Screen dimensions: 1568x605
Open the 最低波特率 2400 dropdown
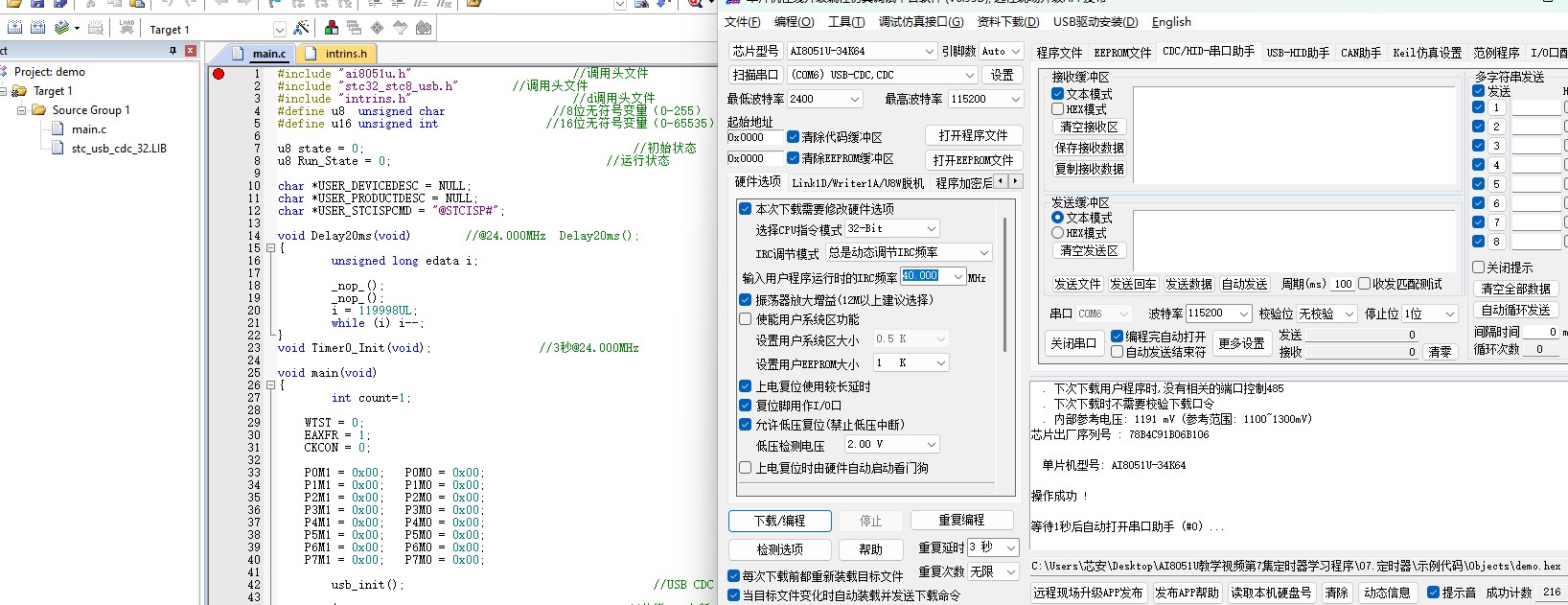click(824, 99)
